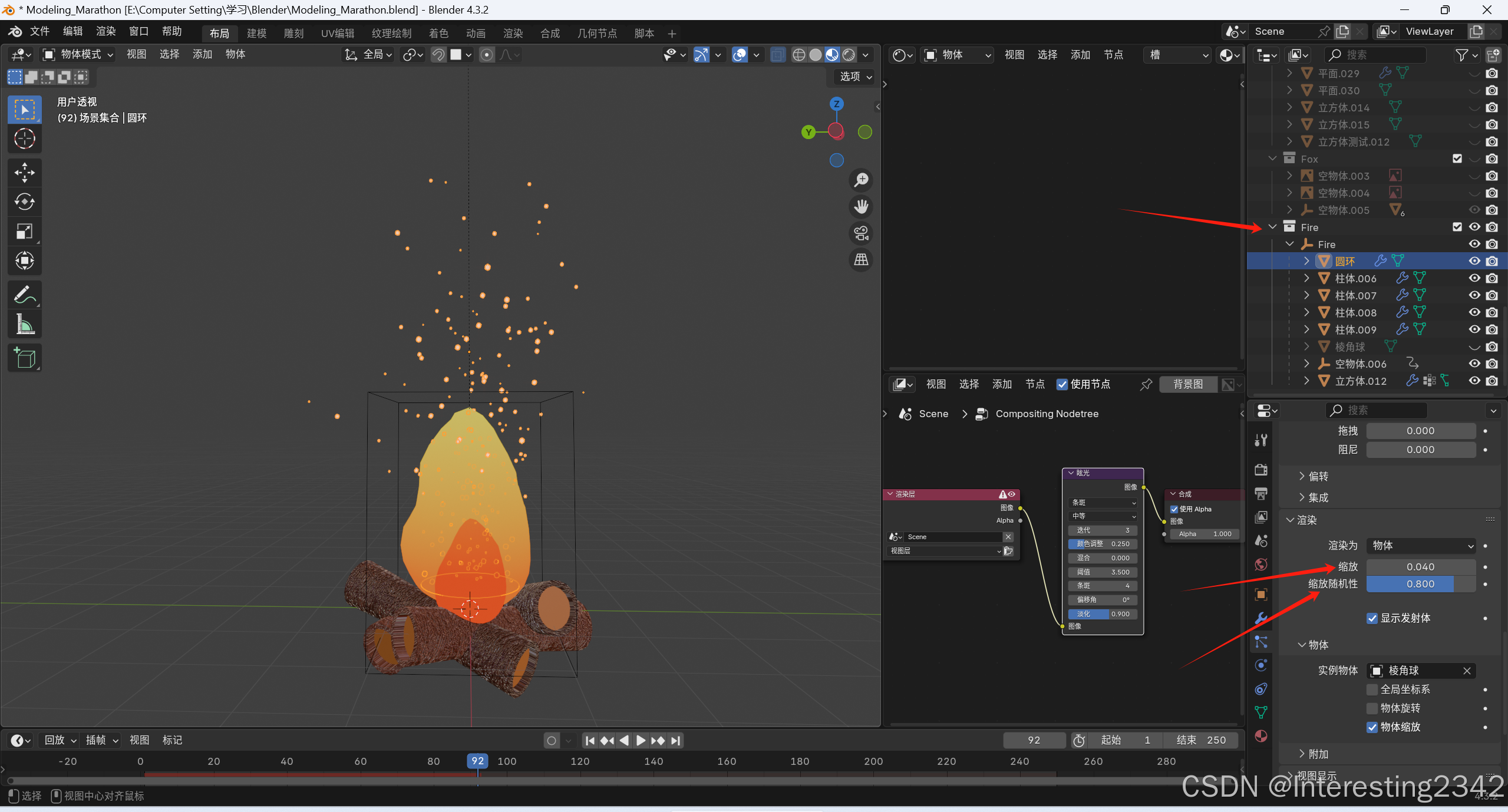
Task: Click the 背景图 button in compositor
Action: pos(1187,384)
